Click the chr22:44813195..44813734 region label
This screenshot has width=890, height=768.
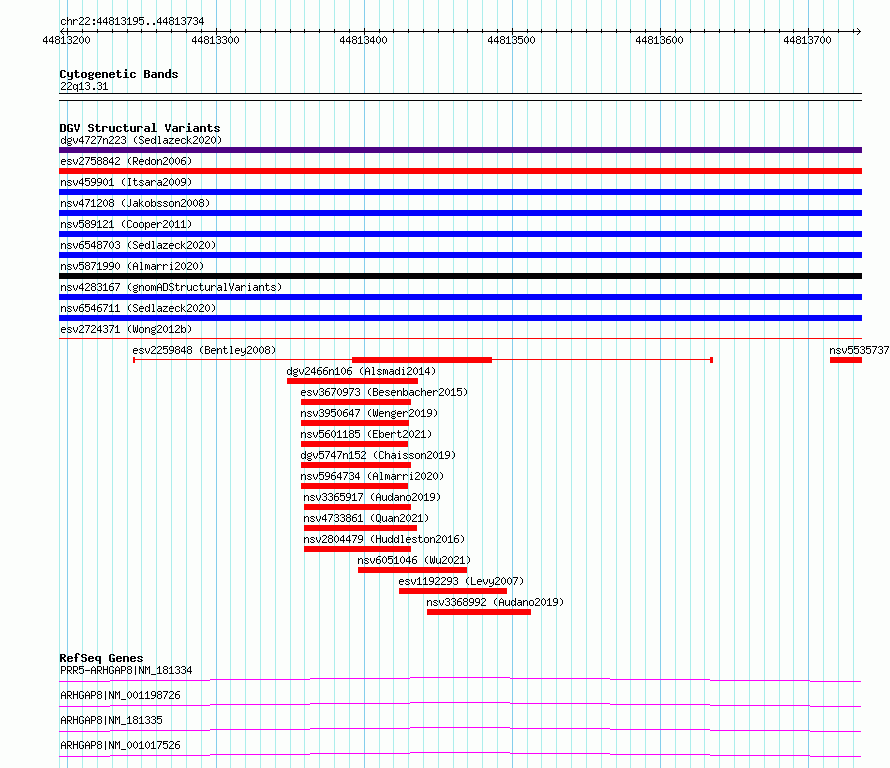[x=132, y=21]
